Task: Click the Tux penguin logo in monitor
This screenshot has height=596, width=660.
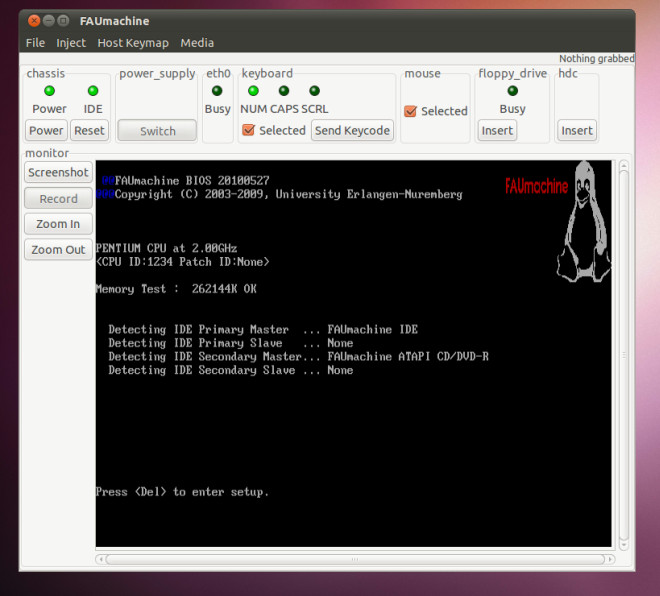Action: click(x=584, y=222)
